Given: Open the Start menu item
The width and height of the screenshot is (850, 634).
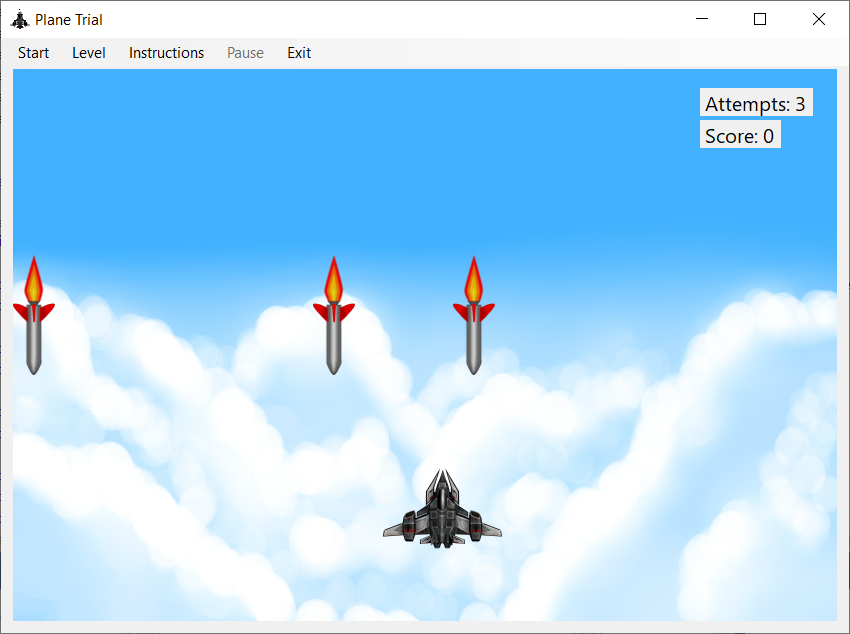Looking at the screenshot, I should tap(33, 53).
